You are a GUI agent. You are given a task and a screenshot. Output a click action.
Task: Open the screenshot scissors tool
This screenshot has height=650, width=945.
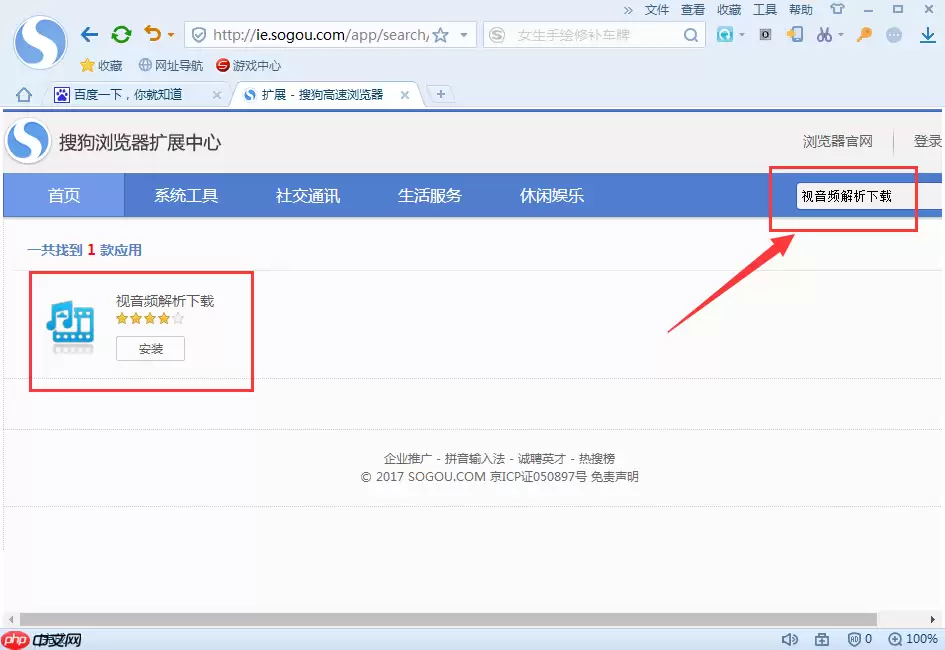(825, 35)
